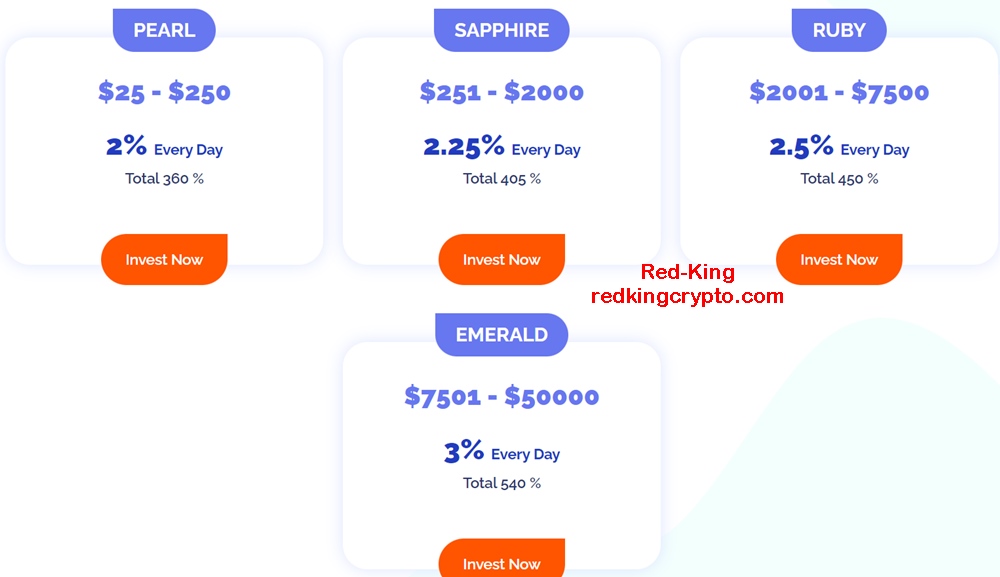Click the Total 360 % text
The width and height of the screenshot is (1000, 577).
164,179
